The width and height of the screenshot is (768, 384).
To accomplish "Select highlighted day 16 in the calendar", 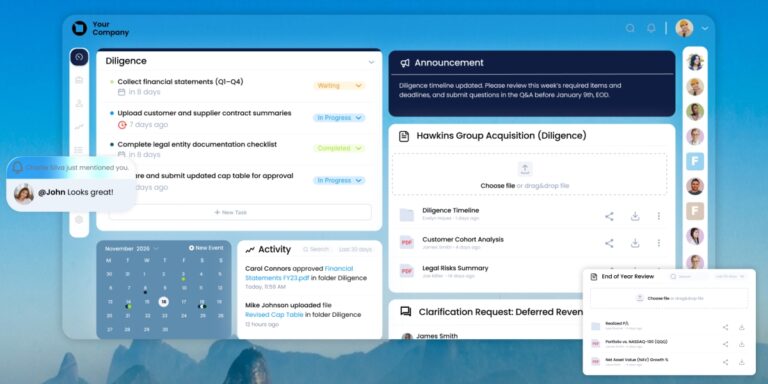I will pos(164,302).
